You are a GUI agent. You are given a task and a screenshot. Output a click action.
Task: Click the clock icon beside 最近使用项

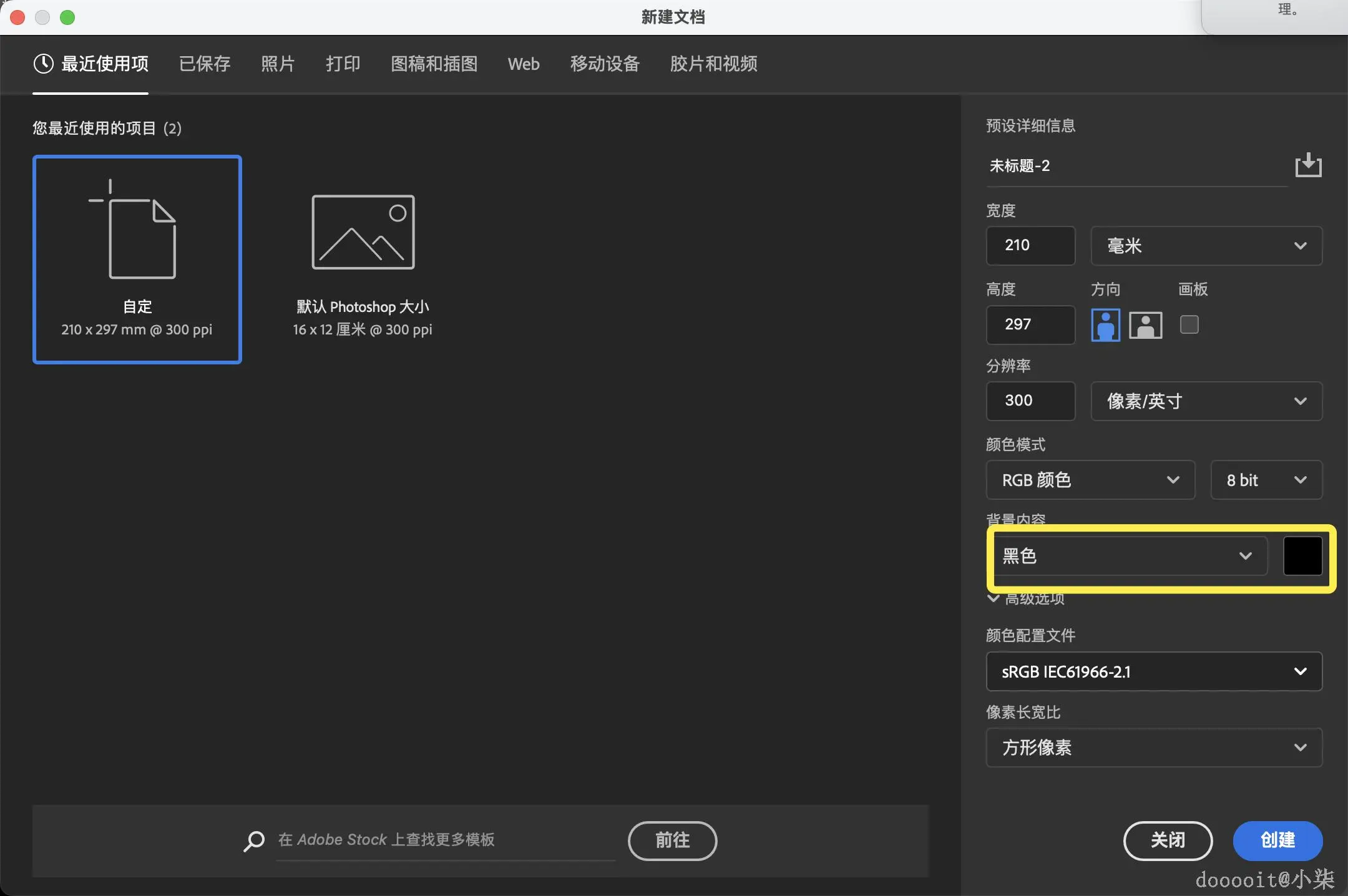click(43, 63)
